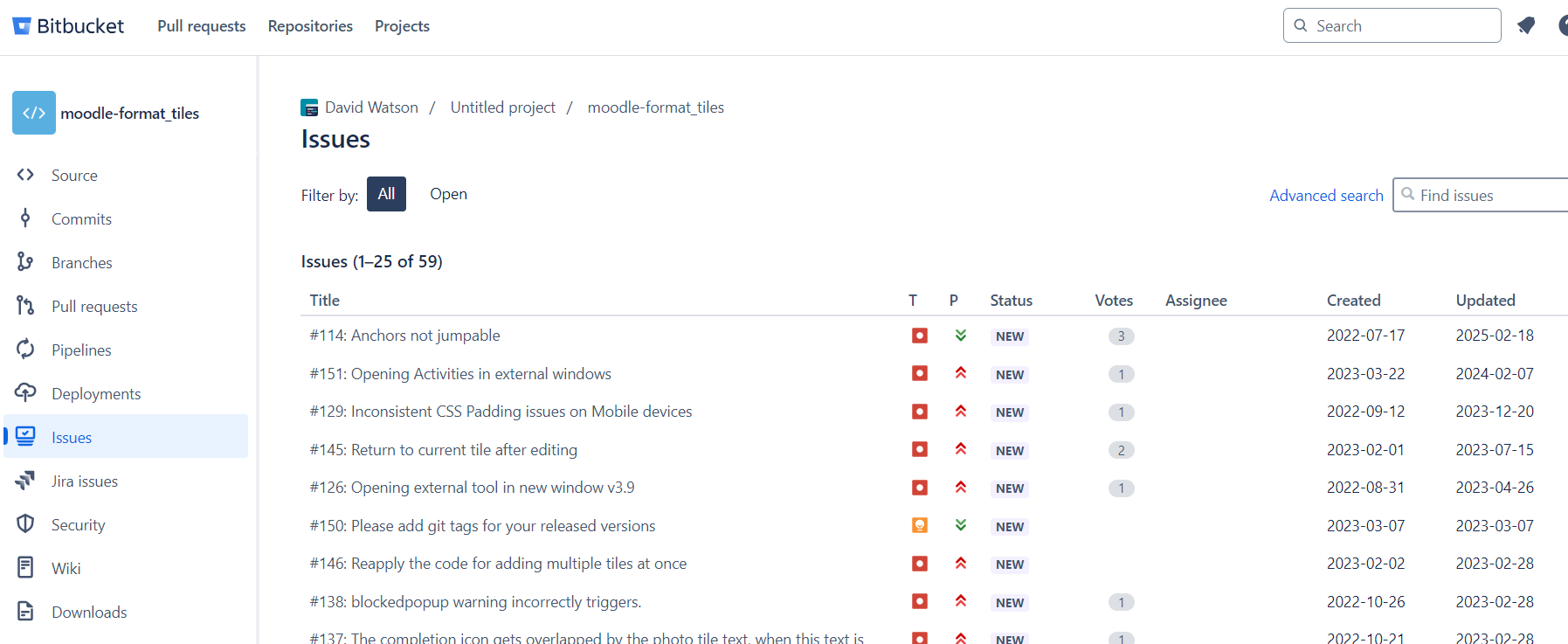Sort issues by the Status column
The image size is (1568, 644).
click(x=1012, y=301)
